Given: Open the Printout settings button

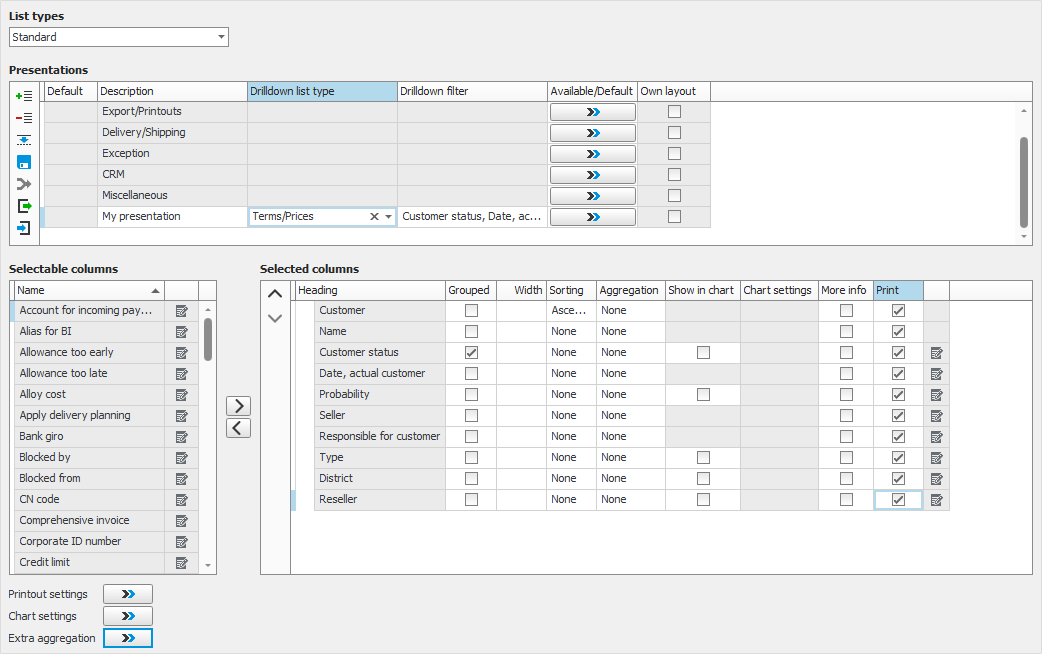Looking at the screenshot, I should point(128,594).
